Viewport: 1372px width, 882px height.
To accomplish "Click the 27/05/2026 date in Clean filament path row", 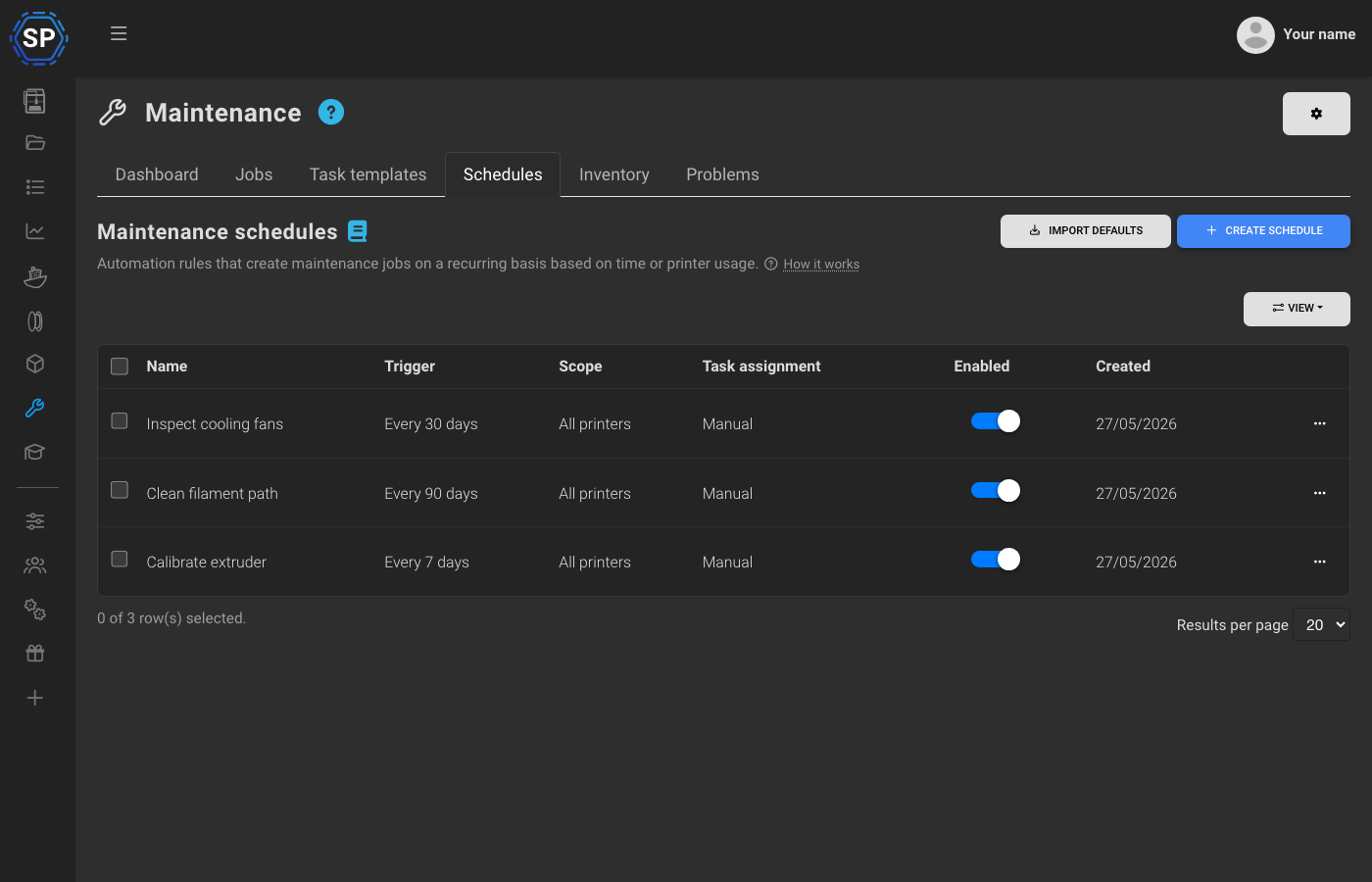I will click(x=1136, y=494).
